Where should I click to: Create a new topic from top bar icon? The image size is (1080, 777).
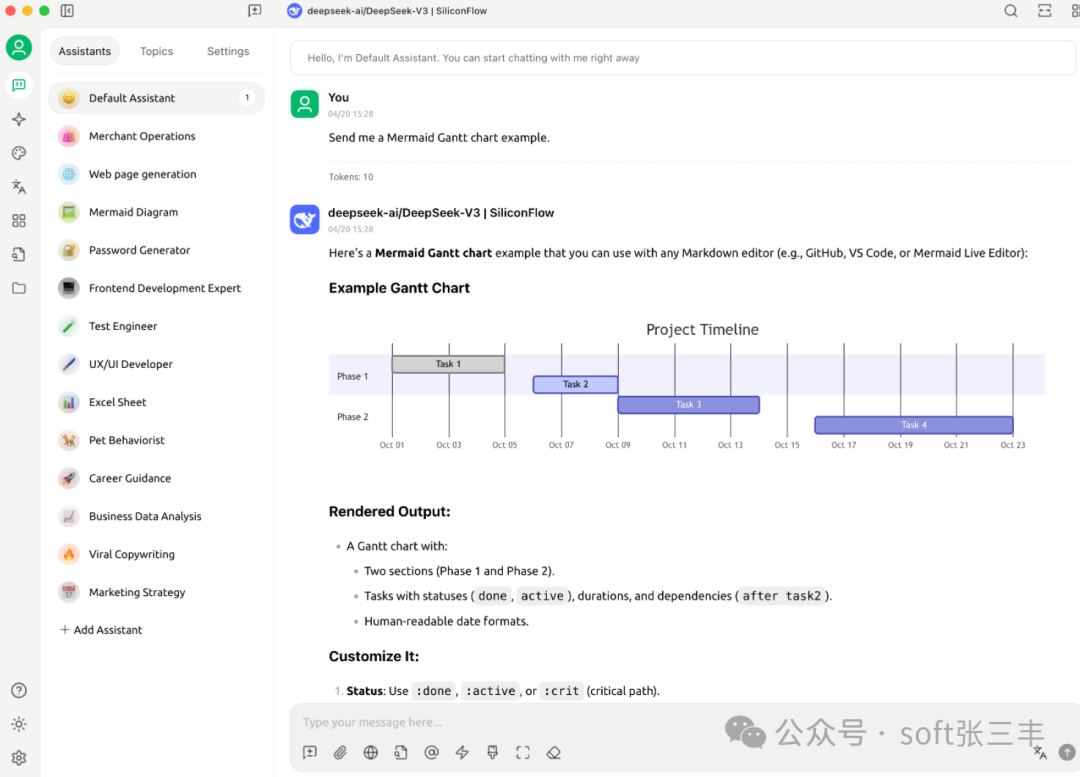click(255, 10)
